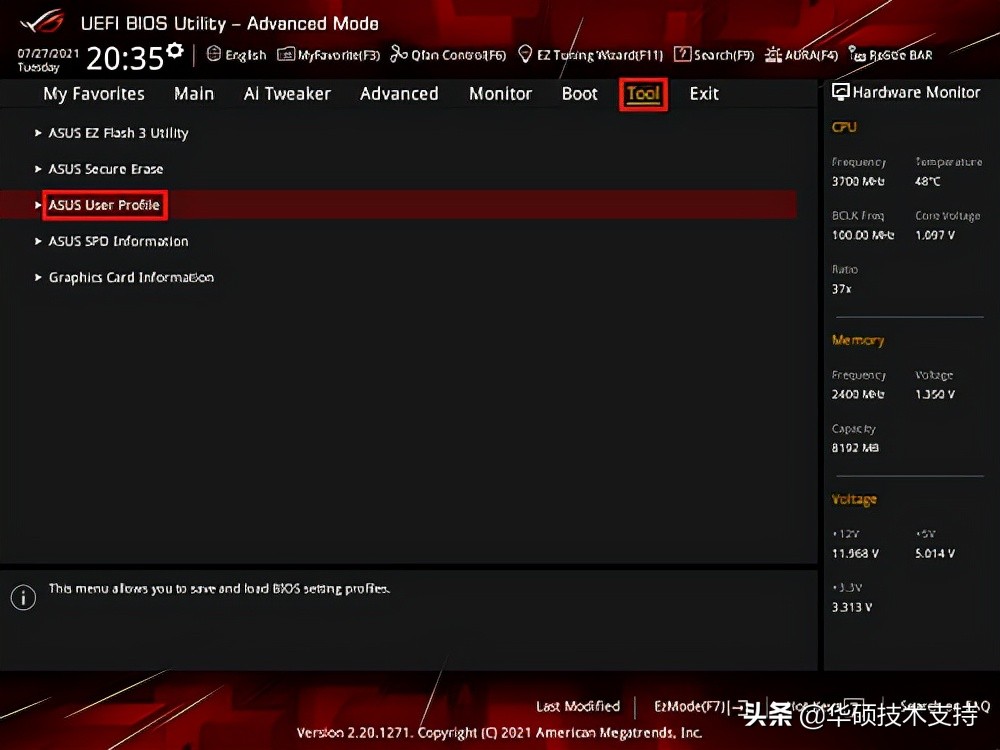
Task: Click the 37x ratio value
Action: point(841,289)
